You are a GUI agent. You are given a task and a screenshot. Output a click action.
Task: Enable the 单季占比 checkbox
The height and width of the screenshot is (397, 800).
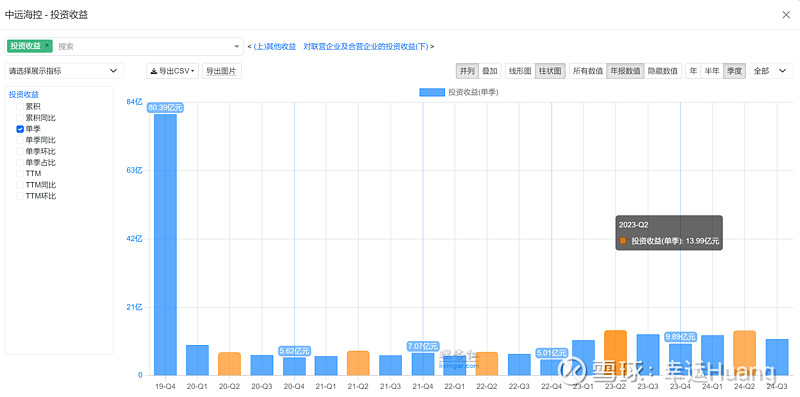click(x=20, y=162)
